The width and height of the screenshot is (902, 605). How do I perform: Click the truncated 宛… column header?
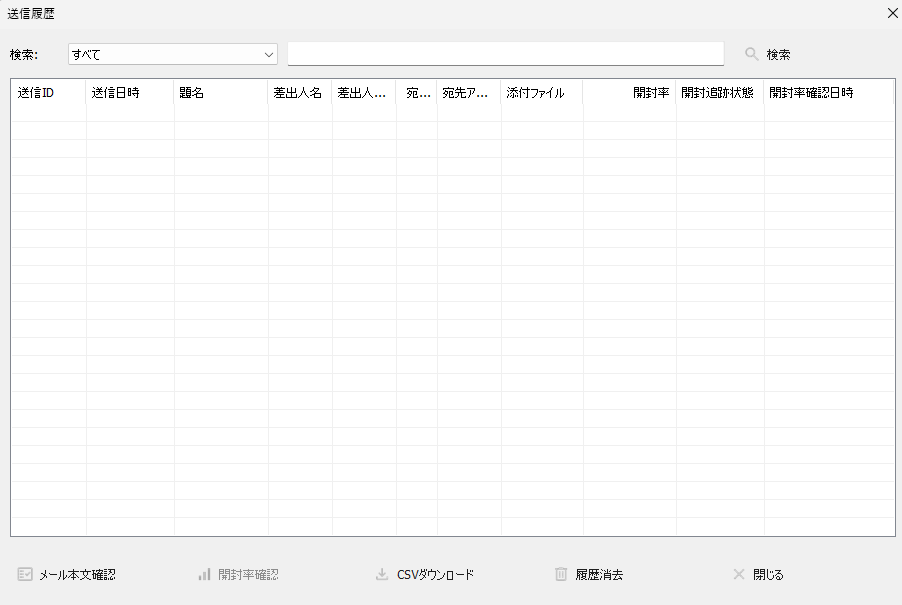coord(416,93)
